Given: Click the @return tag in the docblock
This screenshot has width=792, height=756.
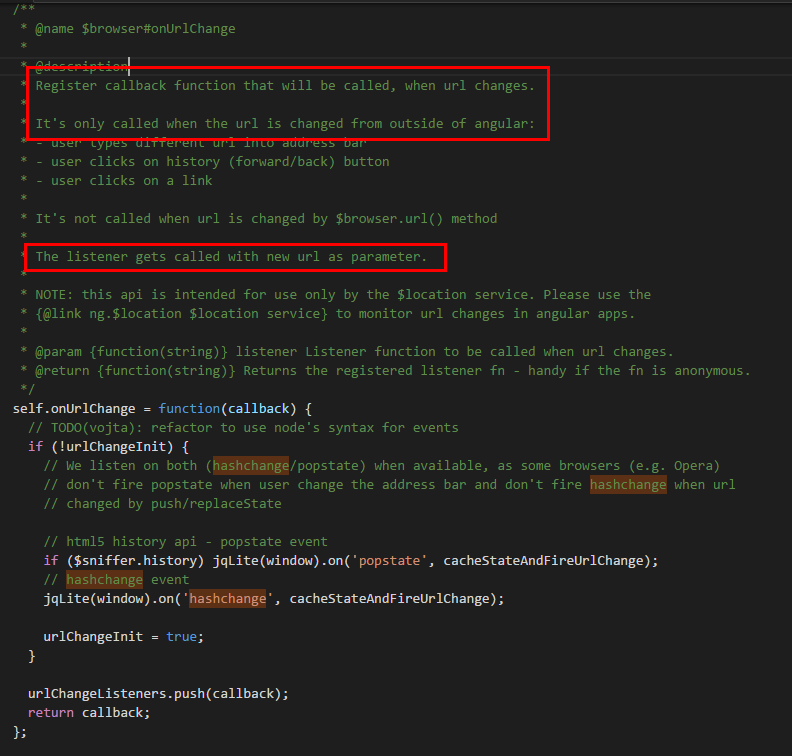Looking at the screenshot, I should pyautogui.click(x=62, y=370).
